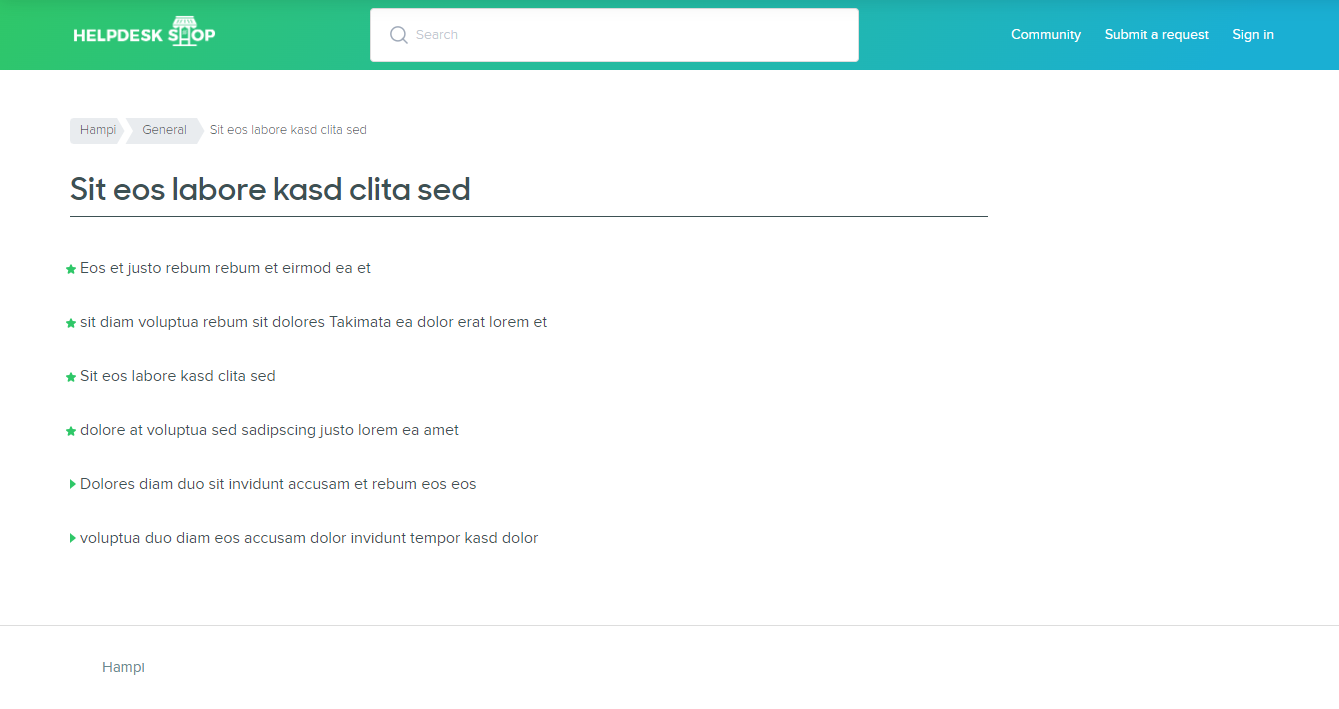This screenshot has width=1339, height=709.
Task: Open "sit diam voluptua rebum" article
Action: click(313, 322)
